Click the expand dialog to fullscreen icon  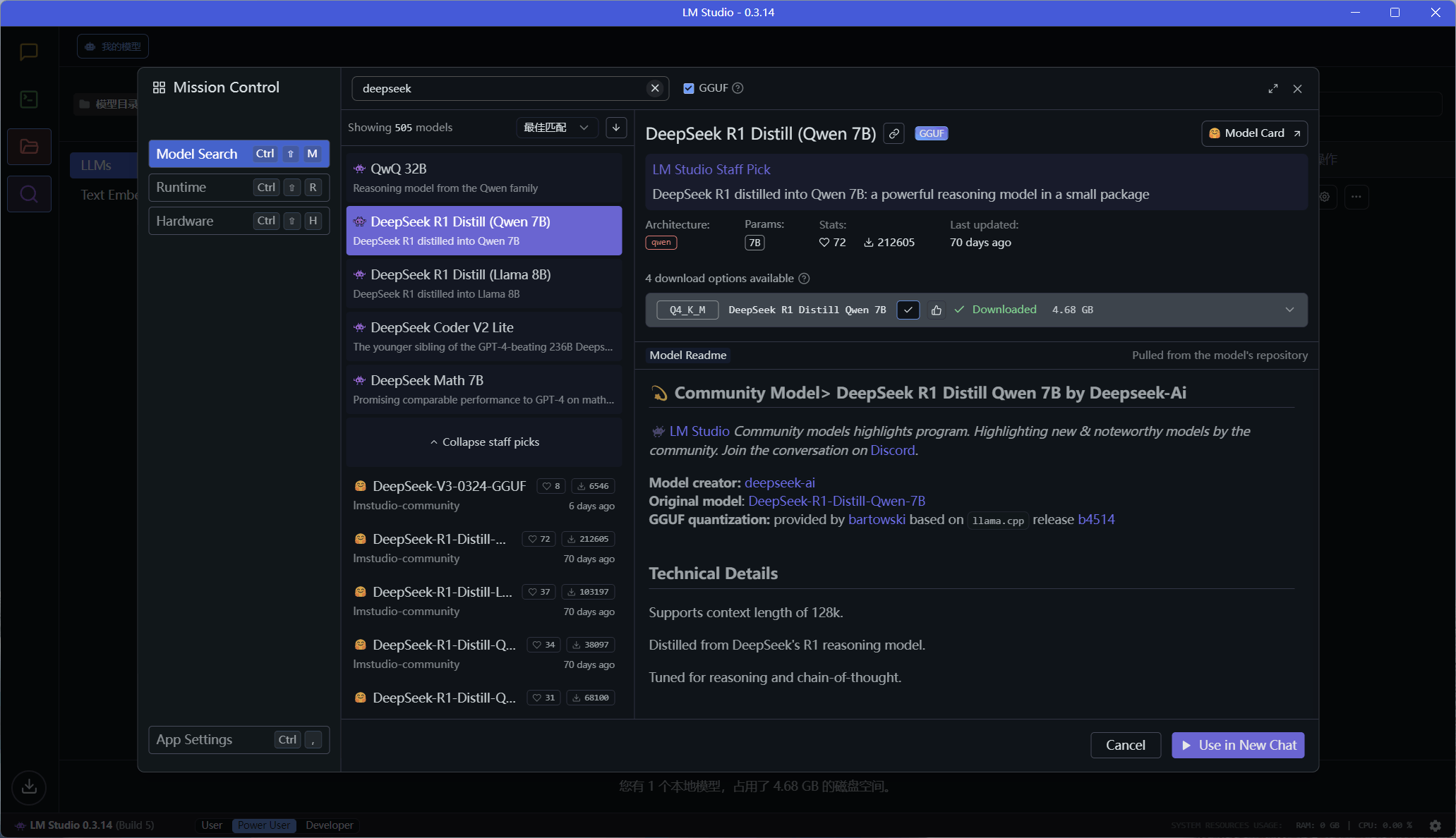tap(1273, 89)
